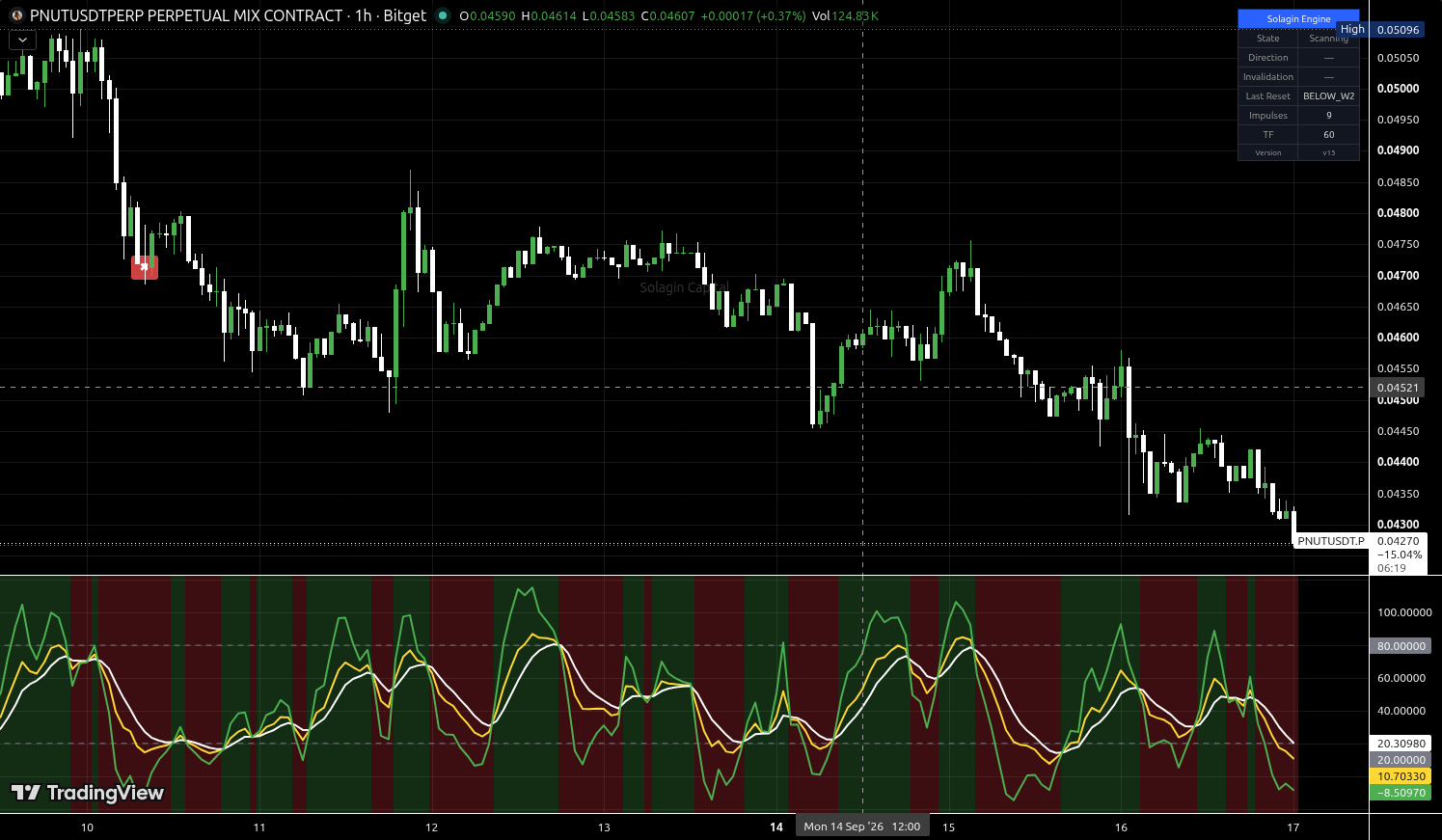This screenshot has height=840, width=1442.
Task: Click the open value O0.04590
Action: tap(487, 16)
